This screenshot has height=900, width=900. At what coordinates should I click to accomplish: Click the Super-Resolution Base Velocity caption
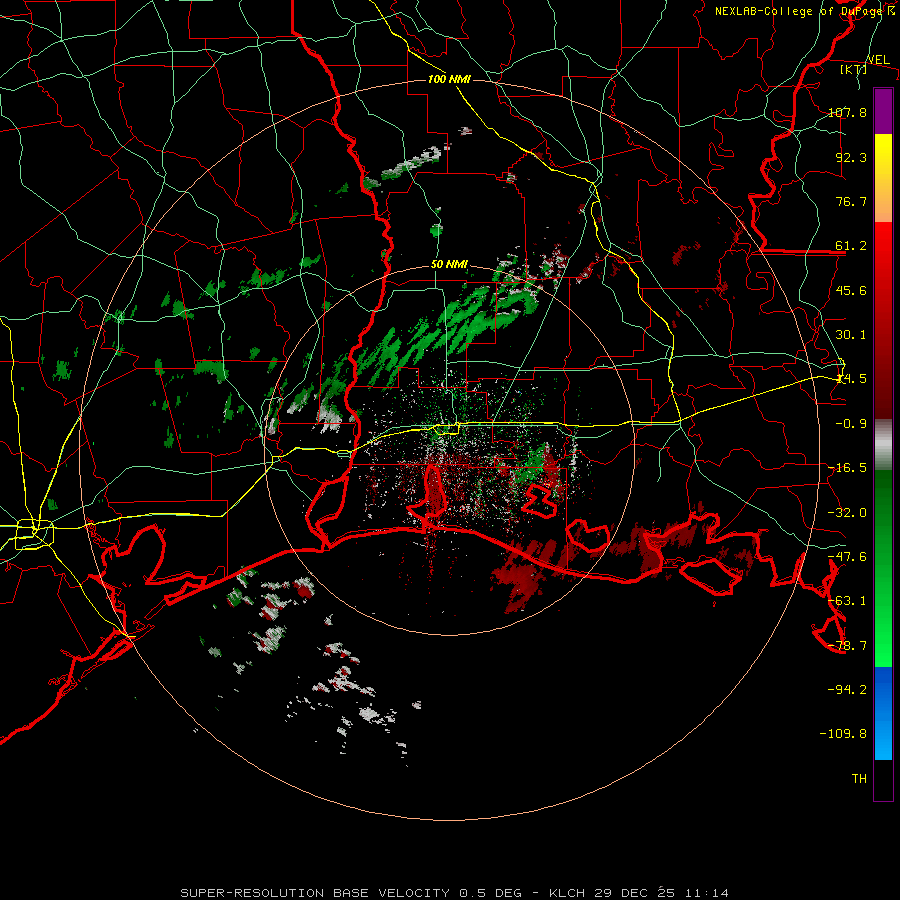tap(454, 893)
